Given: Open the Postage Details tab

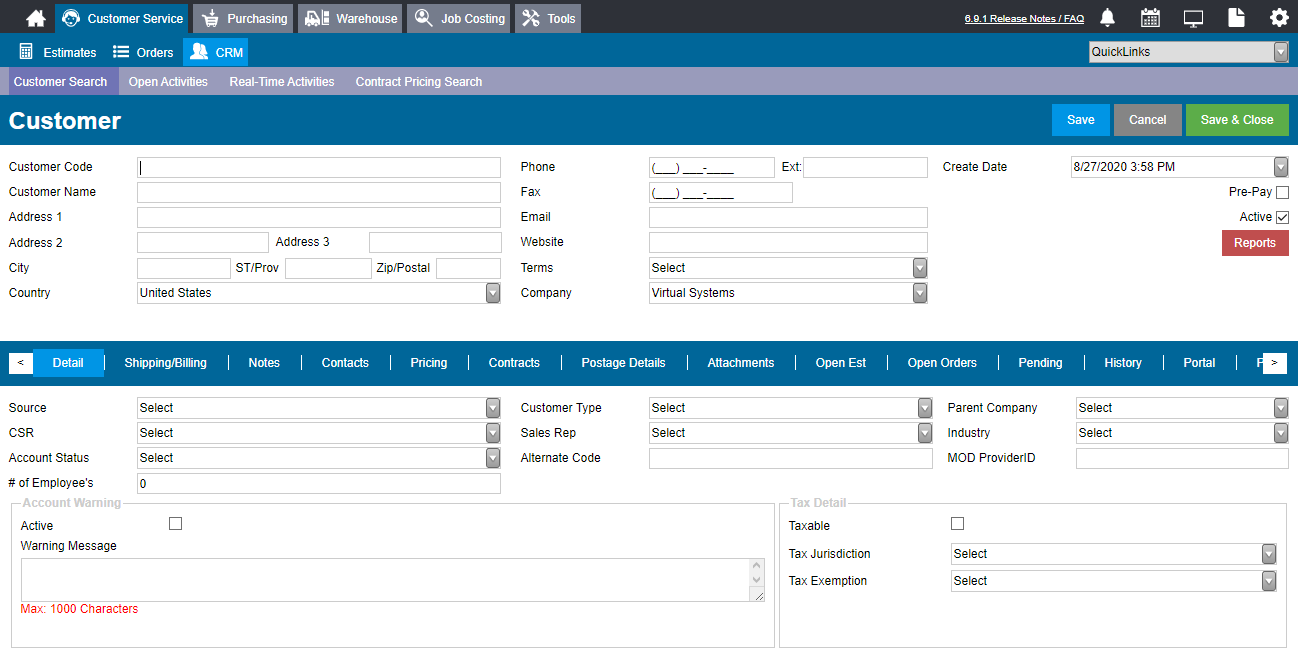Looking at the screenshot, I should tap(623, 363).
